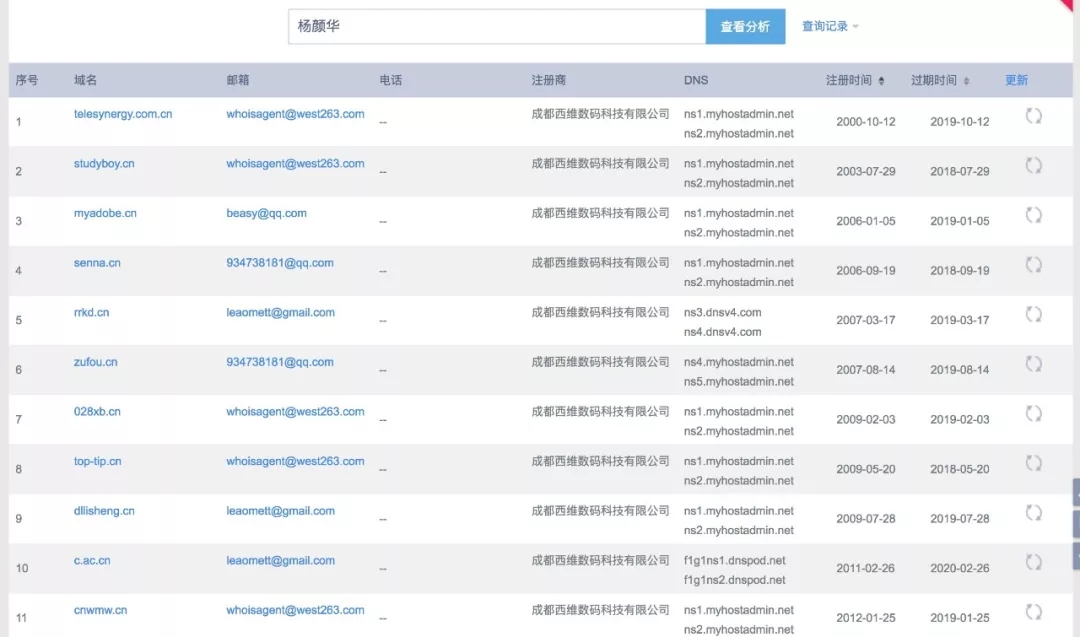Select expiry date 2020-02-26
Viewport: 1080px width, 637px height.
click(x=959, y=567)
